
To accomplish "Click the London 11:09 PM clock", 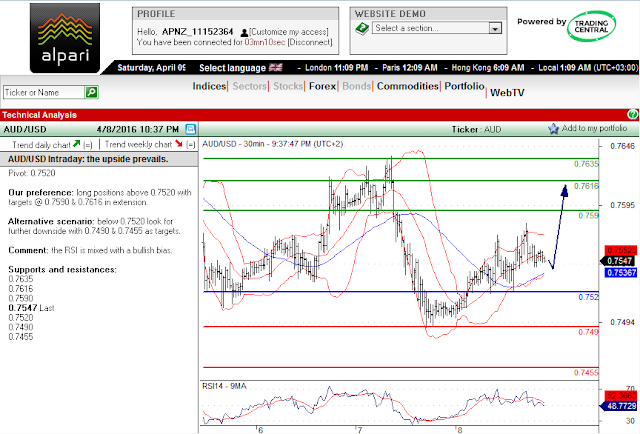I will [x=336, y=68].
